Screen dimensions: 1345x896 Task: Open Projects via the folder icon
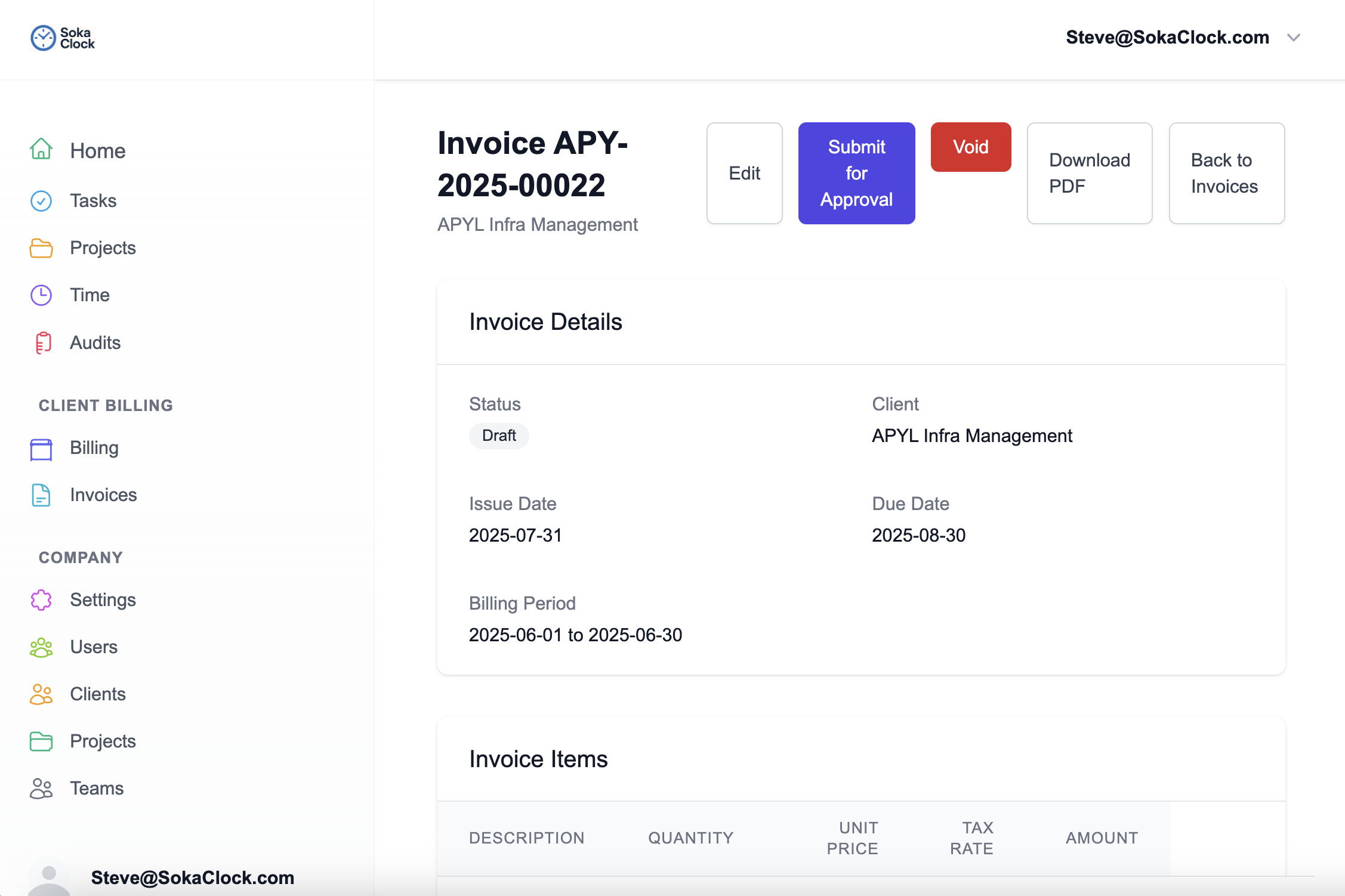(x=41, y=248)
